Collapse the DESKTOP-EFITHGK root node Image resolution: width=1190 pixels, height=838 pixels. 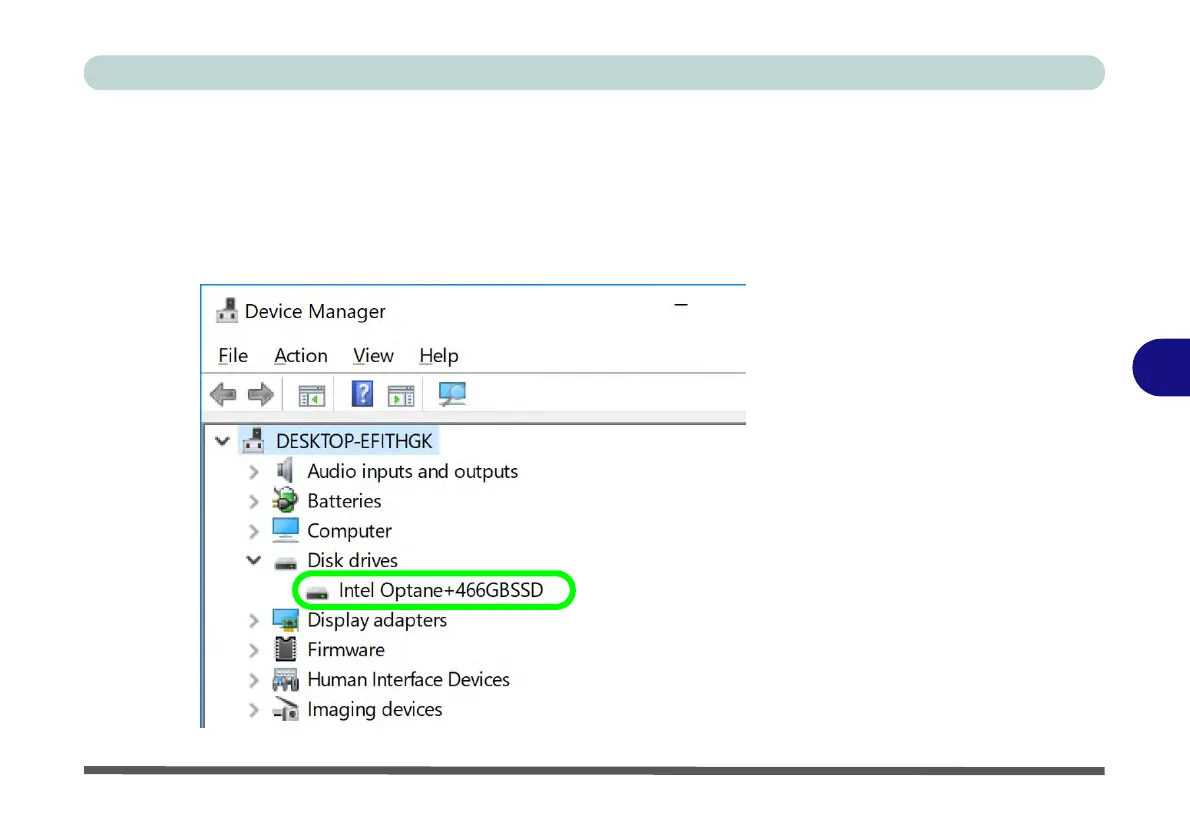coord(222,441)
